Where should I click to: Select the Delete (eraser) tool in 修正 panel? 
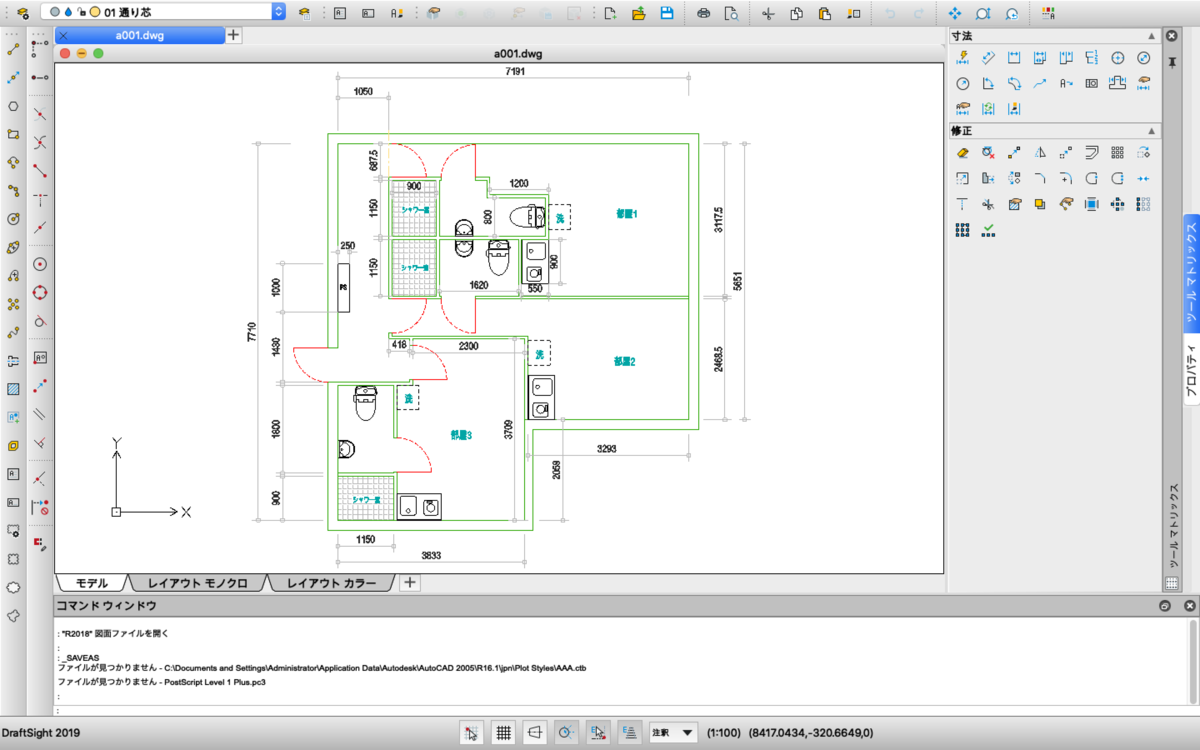tap(962, 152)
